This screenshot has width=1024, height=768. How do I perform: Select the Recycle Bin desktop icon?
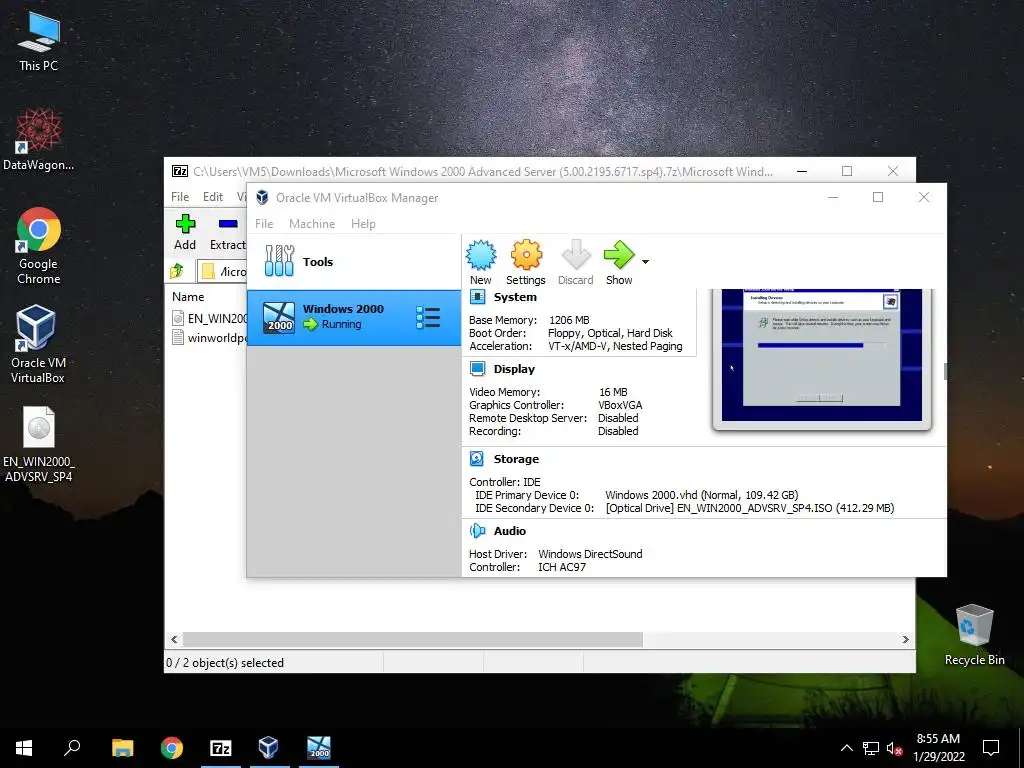tap(974, 635)
